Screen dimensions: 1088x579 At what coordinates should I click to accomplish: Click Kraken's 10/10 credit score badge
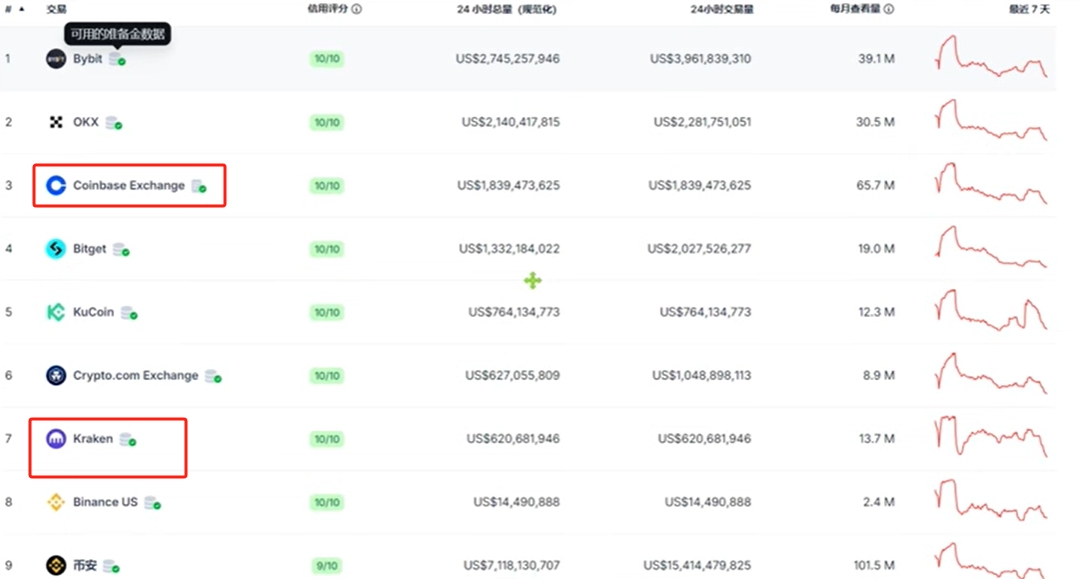(327, 439)
